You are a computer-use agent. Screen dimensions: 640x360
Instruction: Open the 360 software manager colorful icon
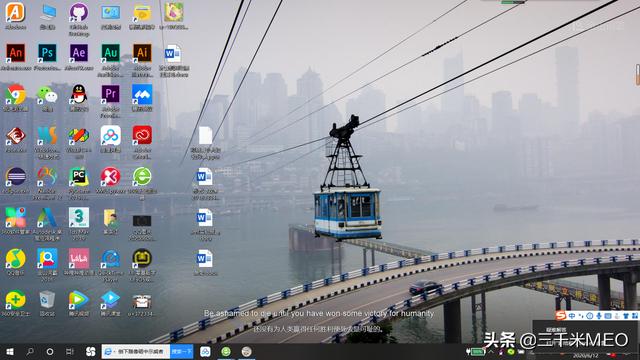pyautogui.click(x=16, y=217)
